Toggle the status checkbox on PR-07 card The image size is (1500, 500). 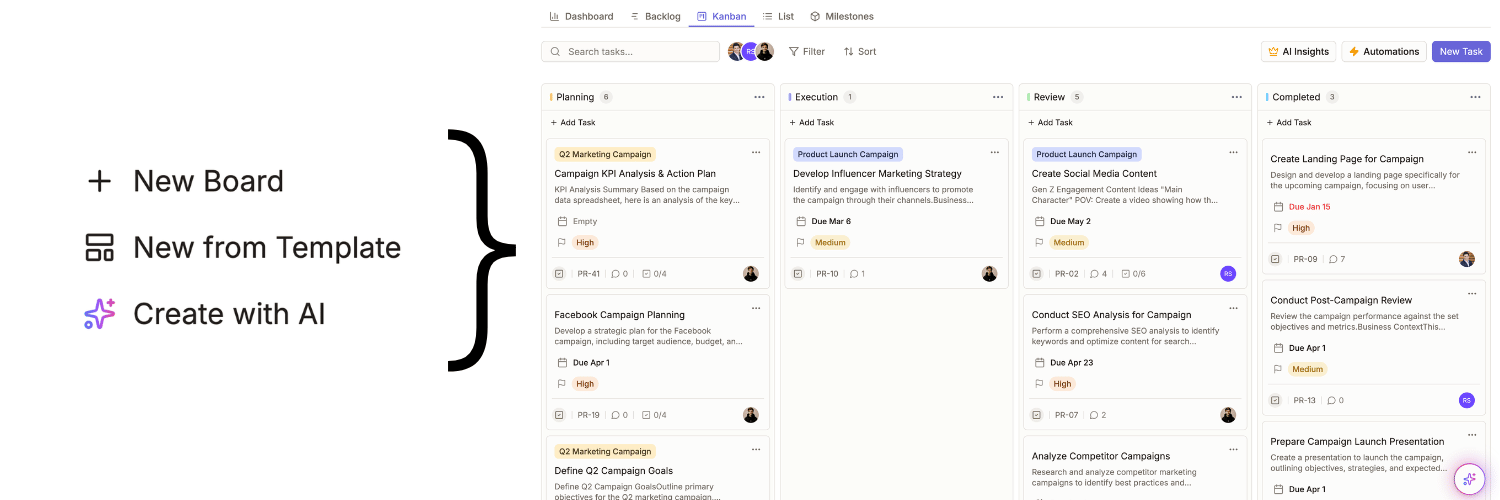[x=1037, y=415]
